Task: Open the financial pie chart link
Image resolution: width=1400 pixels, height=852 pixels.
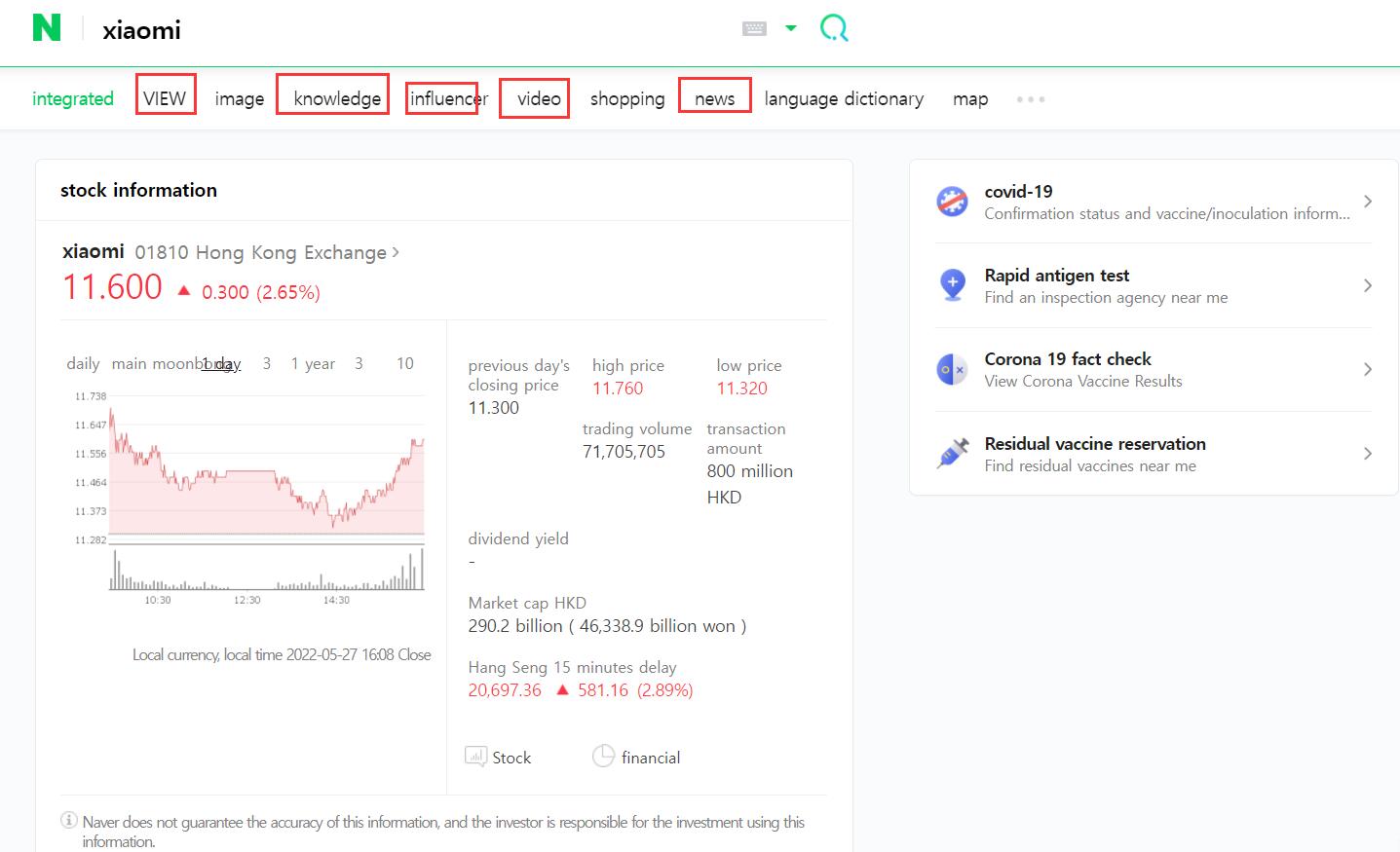Action: [636, 757]
